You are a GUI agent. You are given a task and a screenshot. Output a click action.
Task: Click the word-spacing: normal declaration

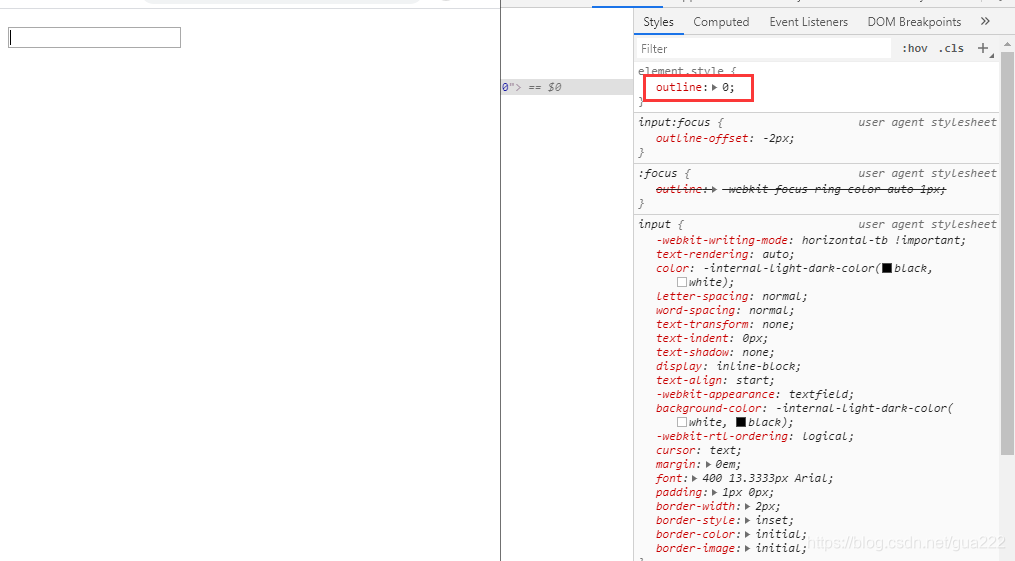(725, 311)
